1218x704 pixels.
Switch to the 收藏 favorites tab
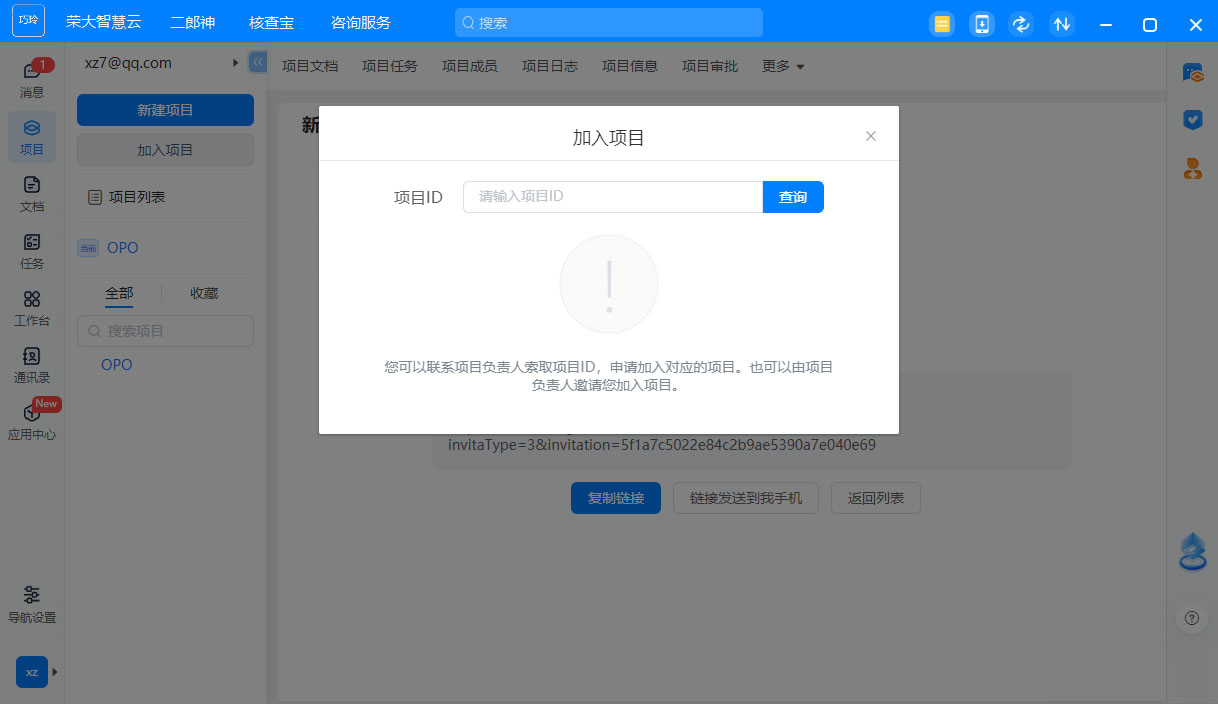tap(204, 293)
